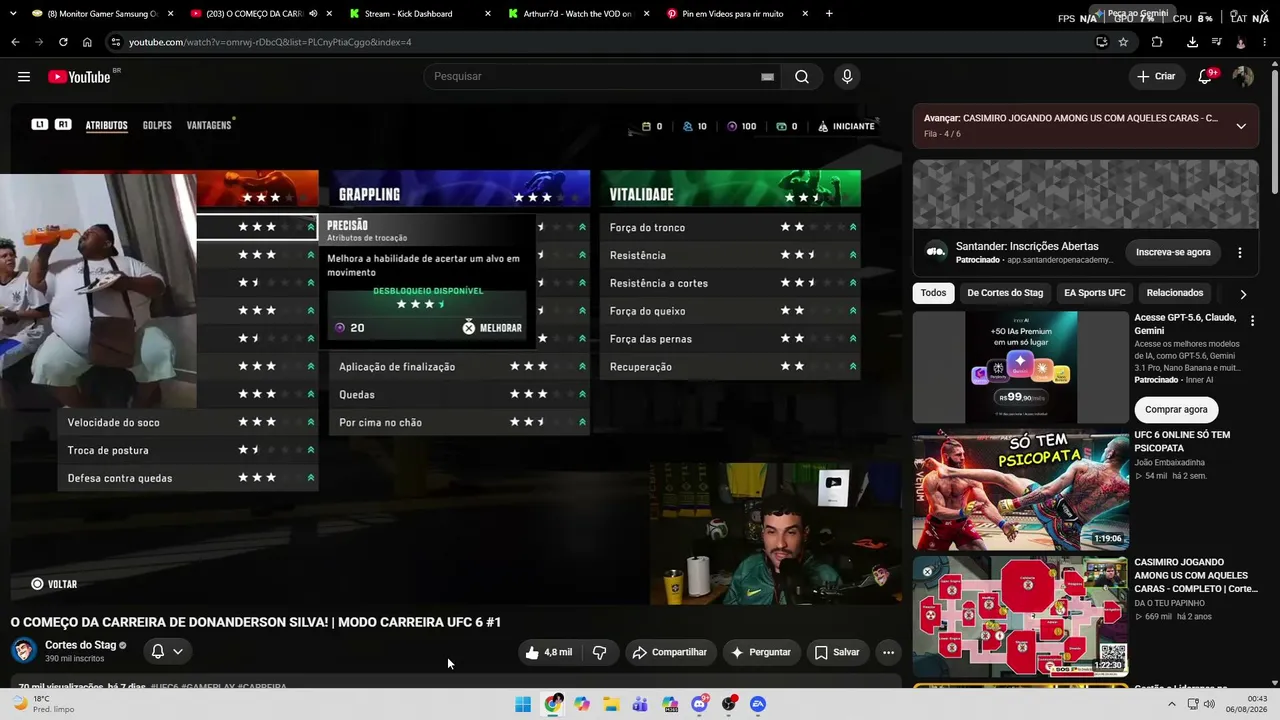Open more actions ellipsis under video

pos(888,652)
